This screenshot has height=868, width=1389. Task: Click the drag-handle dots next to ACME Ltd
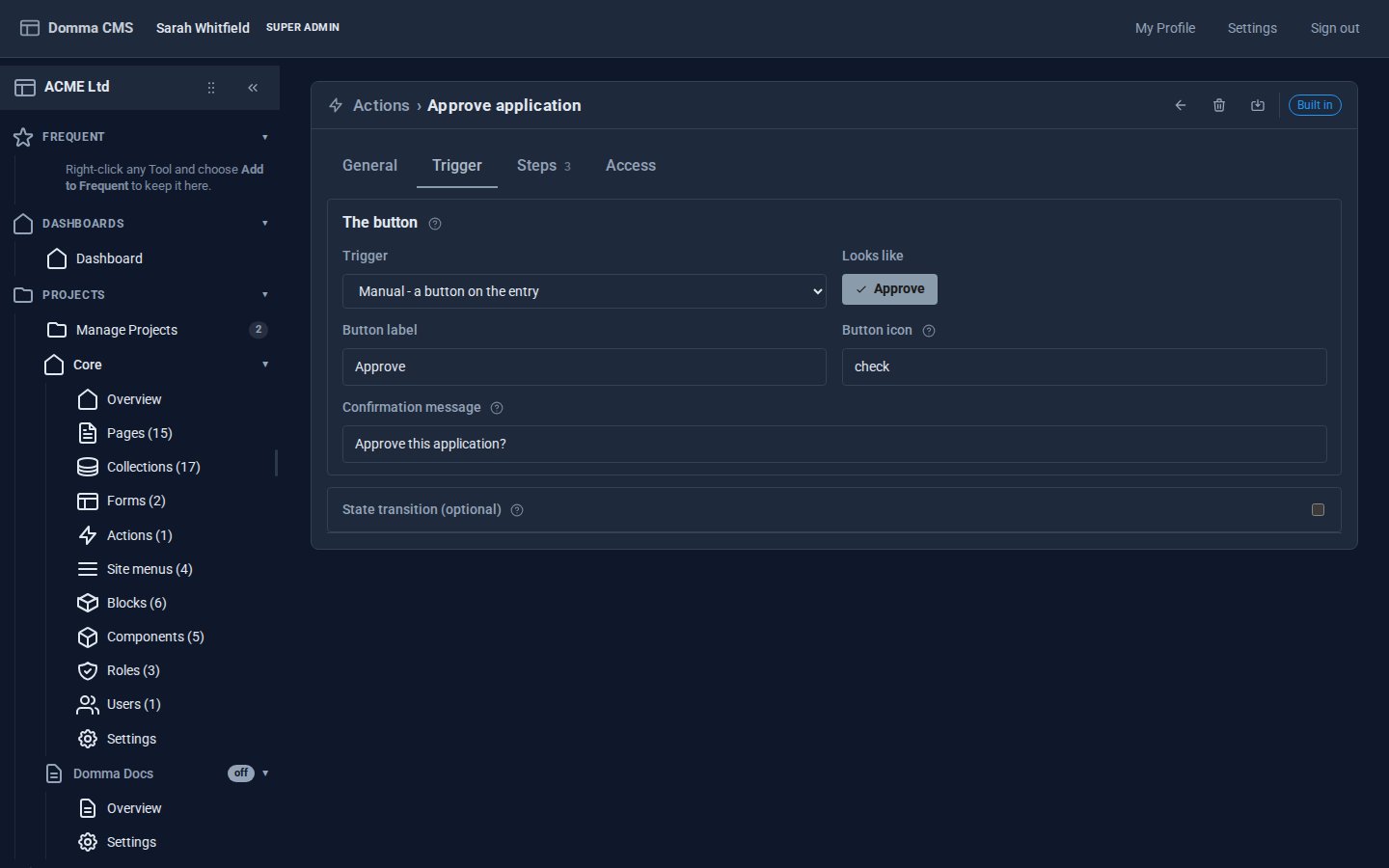pos(211,88)
